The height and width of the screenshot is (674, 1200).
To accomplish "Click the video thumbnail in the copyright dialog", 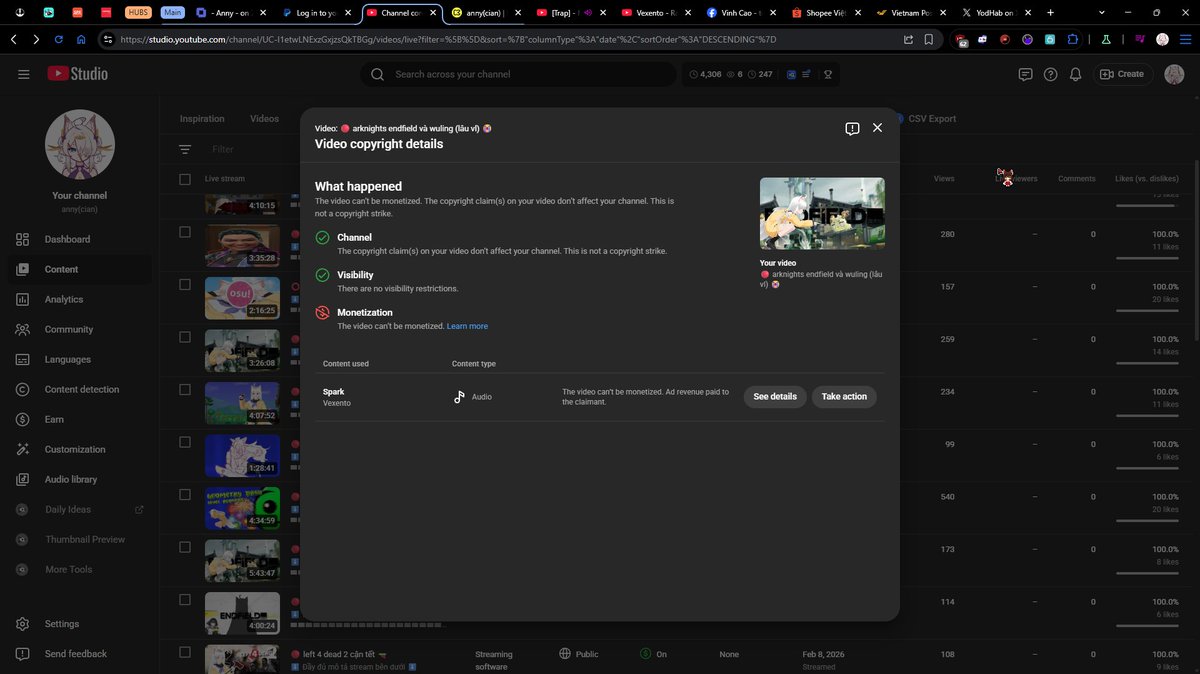I will [822, 213].
